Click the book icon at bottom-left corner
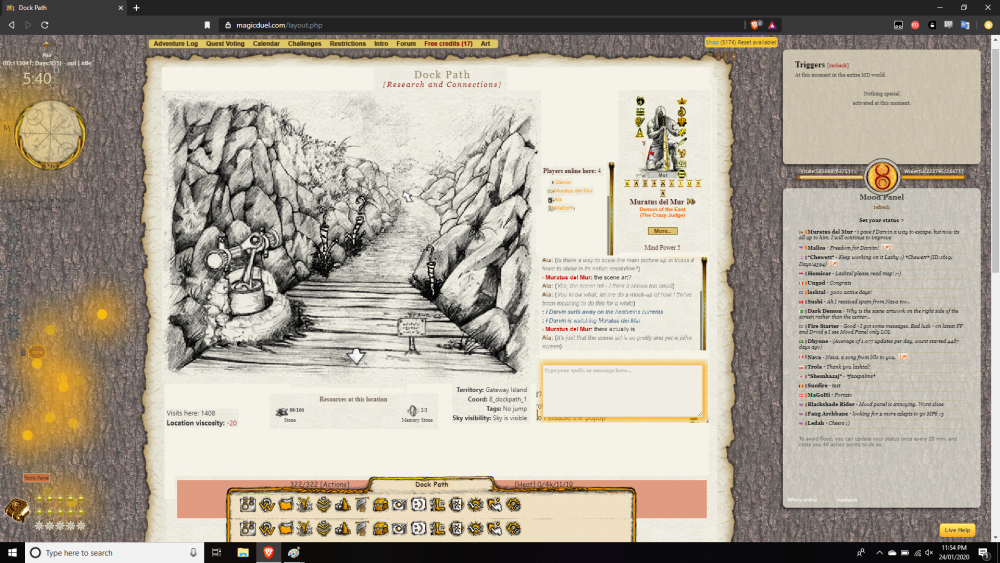The height and width of the screenshot is (563, 1000). pyautogui.click(x=17, y=510)
